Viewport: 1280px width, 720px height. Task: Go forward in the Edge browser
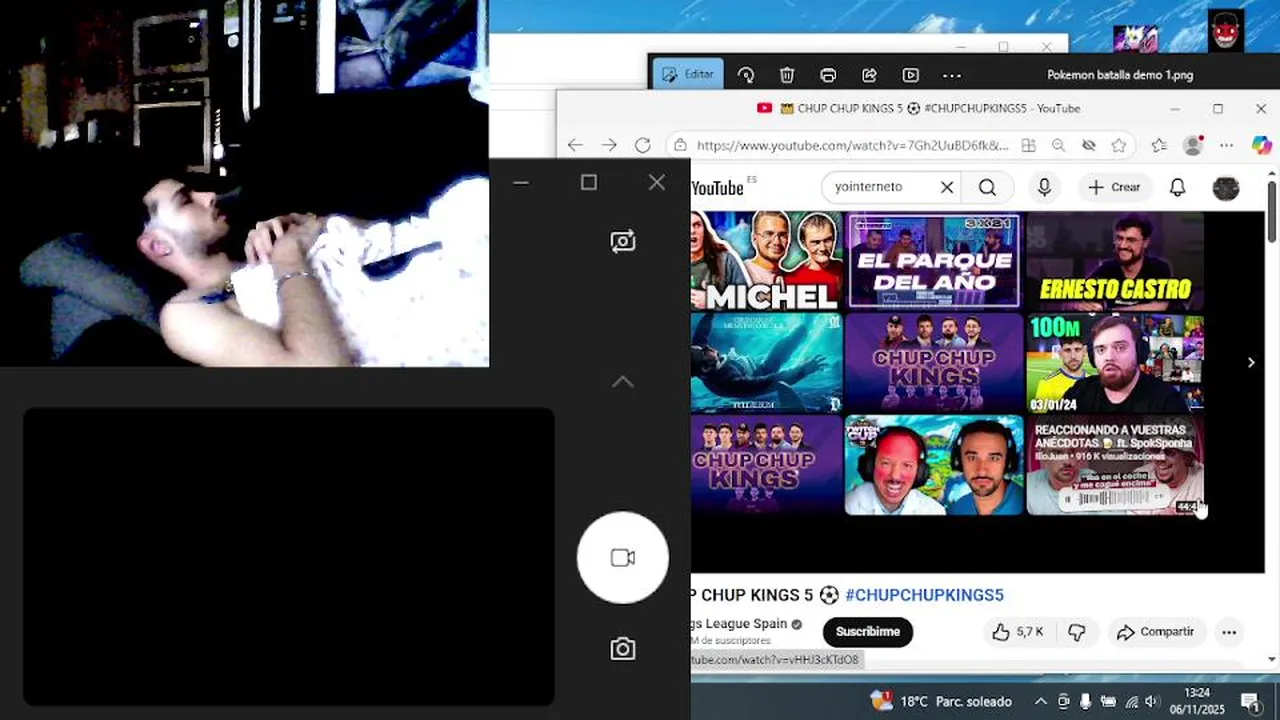click(609, 145)
